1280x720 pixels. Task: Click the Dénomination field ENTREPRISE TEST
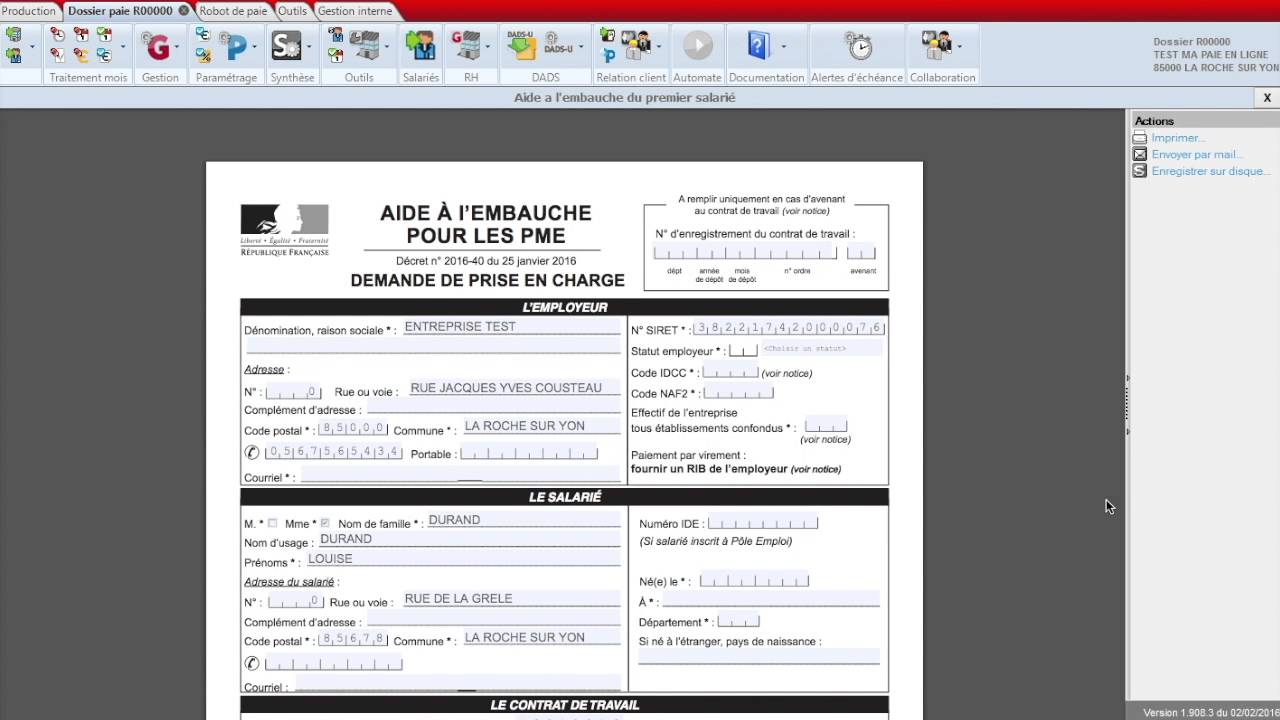[510, 327]
